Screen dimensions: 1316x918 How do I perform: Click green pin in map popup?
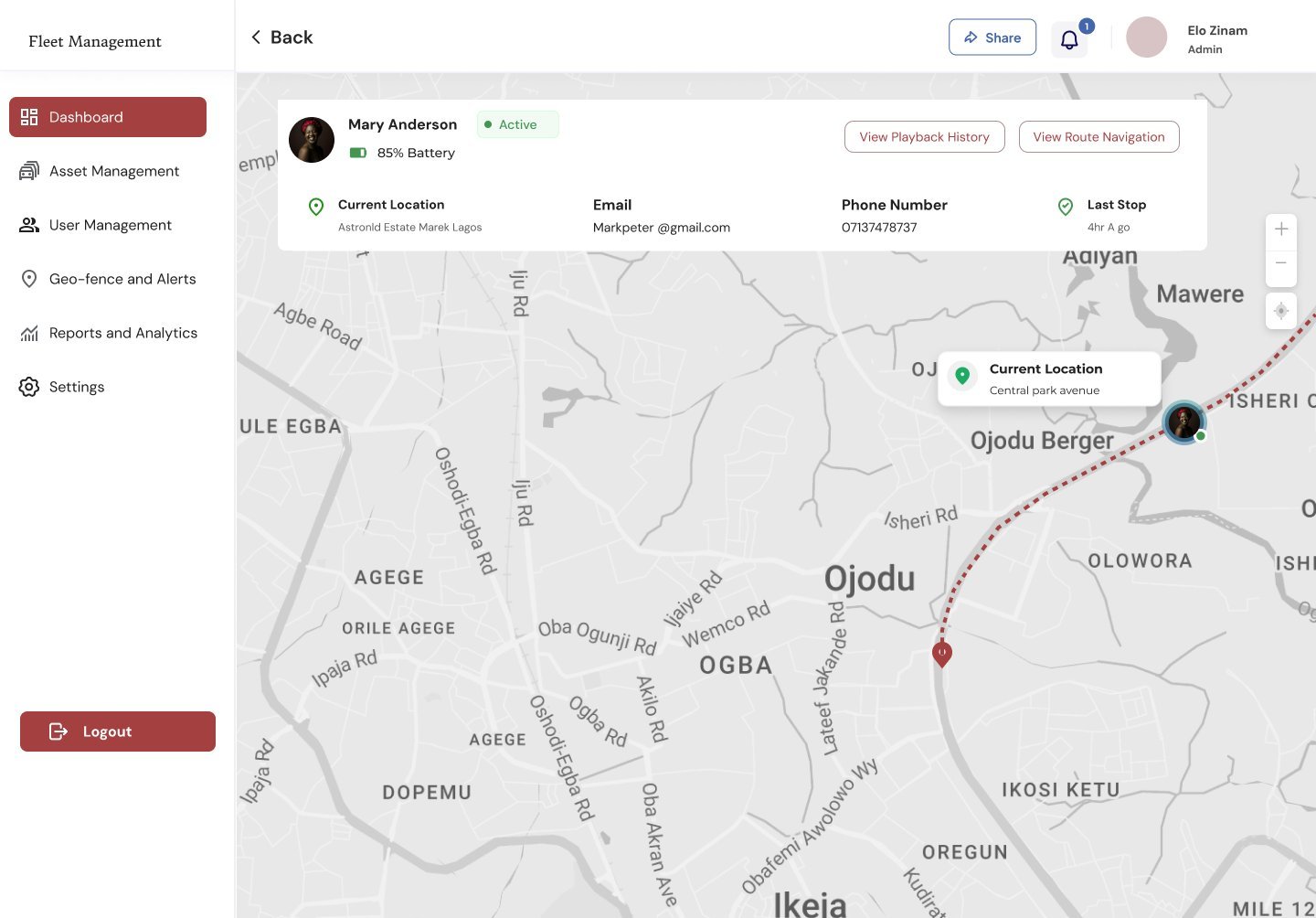[962, 376]
